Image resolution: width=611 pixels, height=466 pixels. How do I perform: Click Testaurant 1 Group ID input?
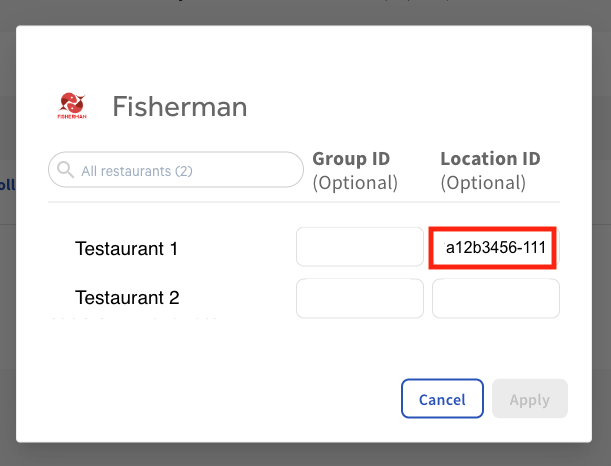click(360, 247)
